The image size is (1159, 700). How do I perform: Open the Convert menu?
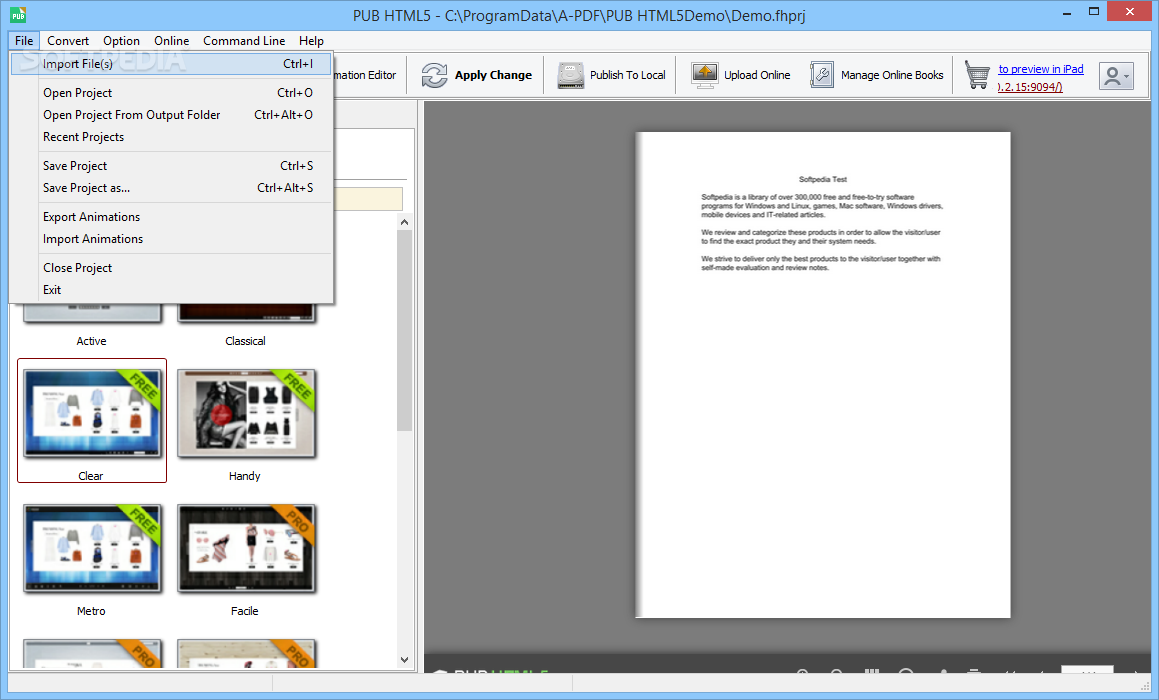point(68,41)
